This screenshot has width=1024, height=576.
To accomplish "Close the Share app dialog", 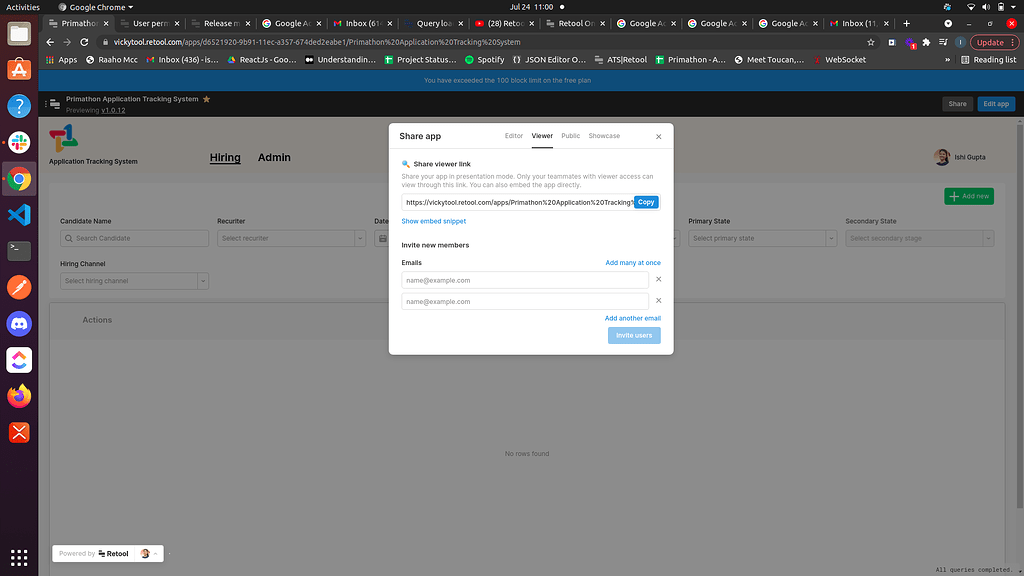I will [x=658, y=136].
